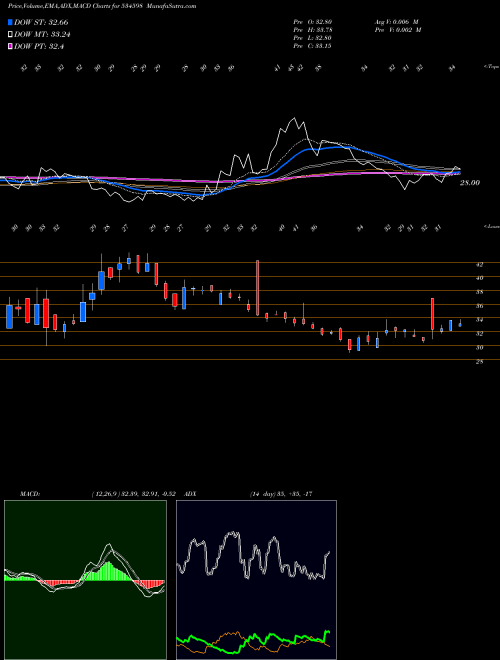Click the 34 price axis label
The height and width of the screenshot is (660, 500).
point(479,320)
